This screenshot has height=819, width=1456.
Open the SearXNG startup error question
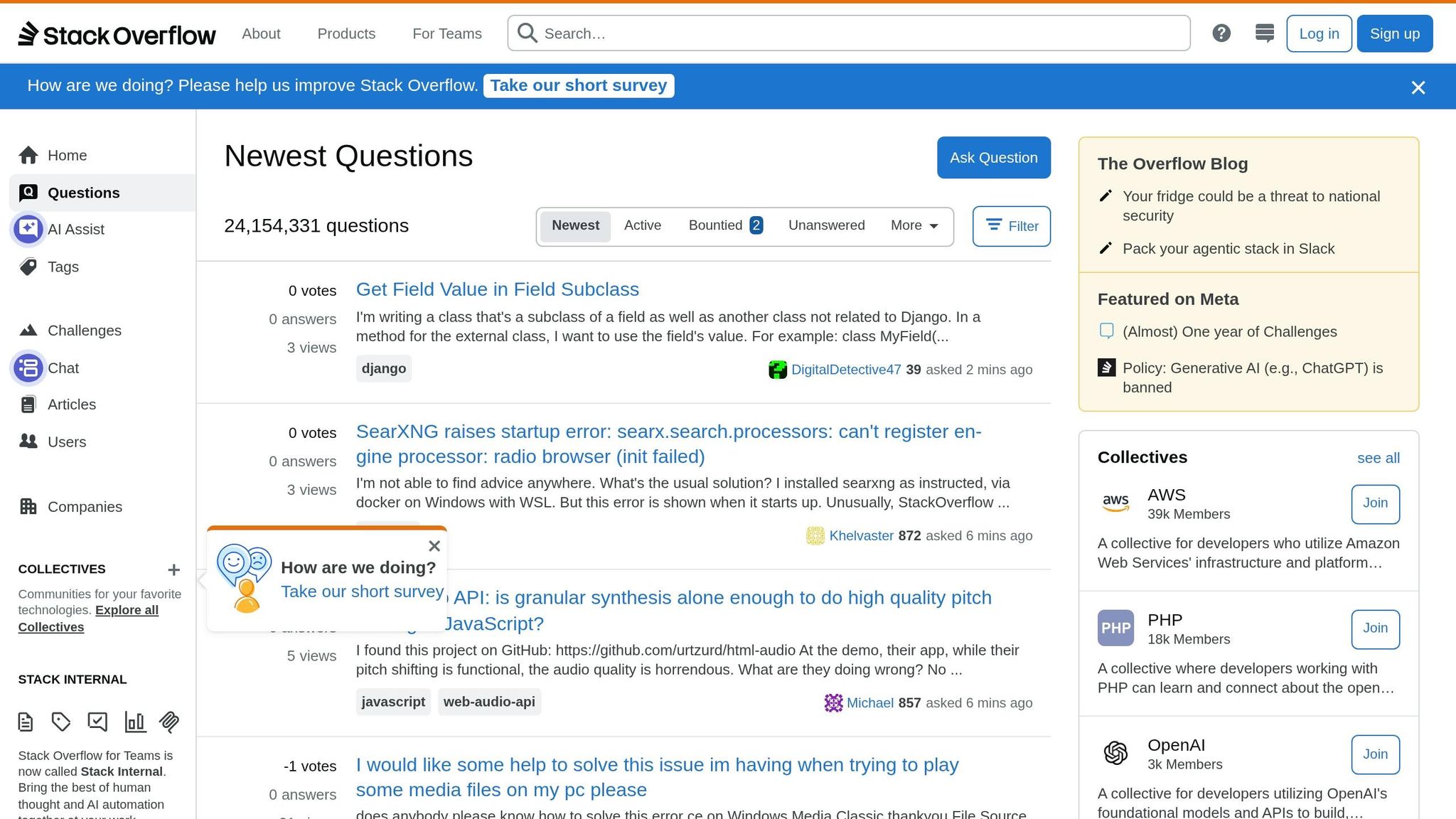(669, 444)
